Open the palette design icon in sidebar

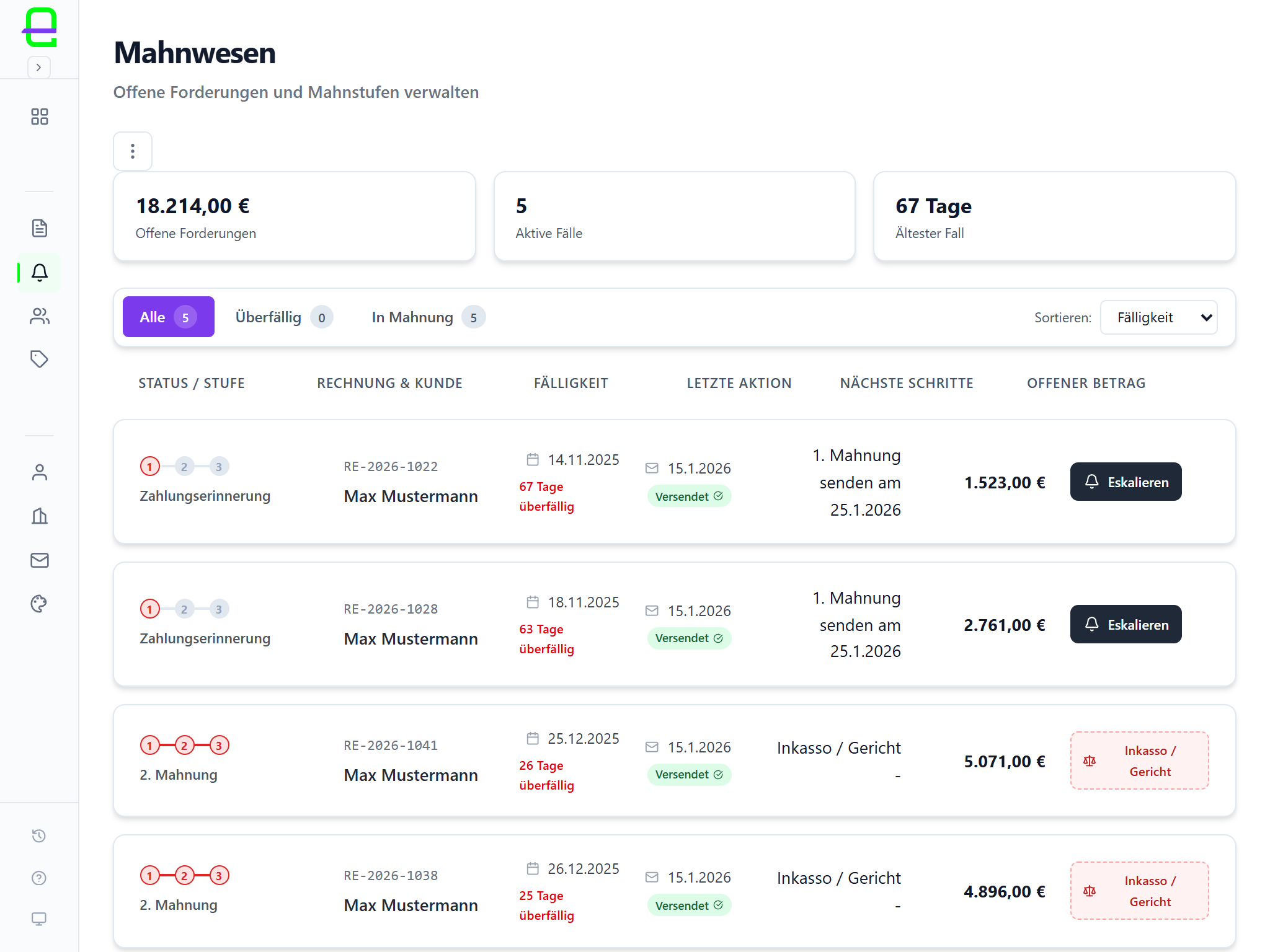tap(39, 604)
